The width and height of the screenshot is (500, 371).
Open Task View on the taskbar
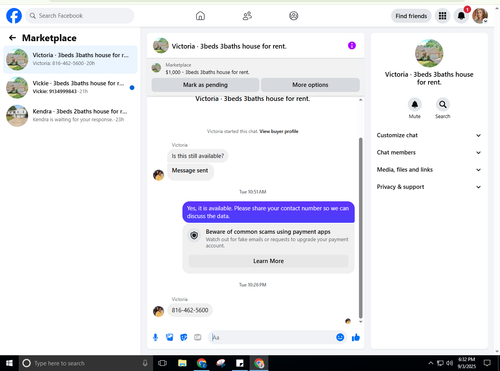coord(163,363)
